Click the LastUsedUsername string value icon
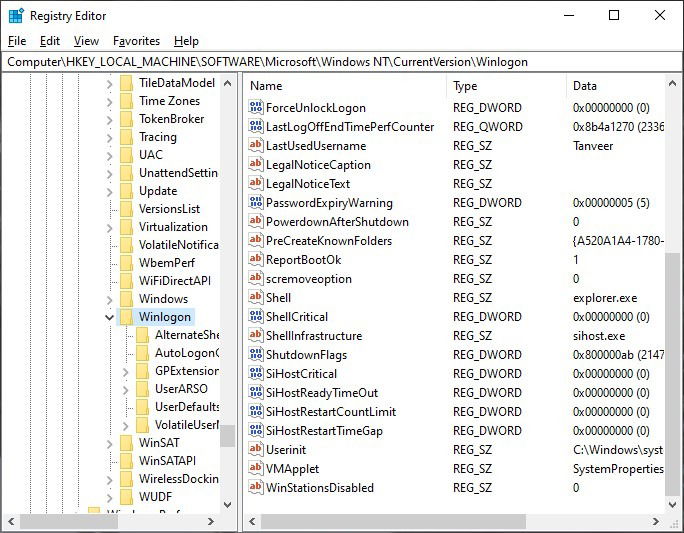Viewport: 684px width, 533px height. (x=256, y=145)
